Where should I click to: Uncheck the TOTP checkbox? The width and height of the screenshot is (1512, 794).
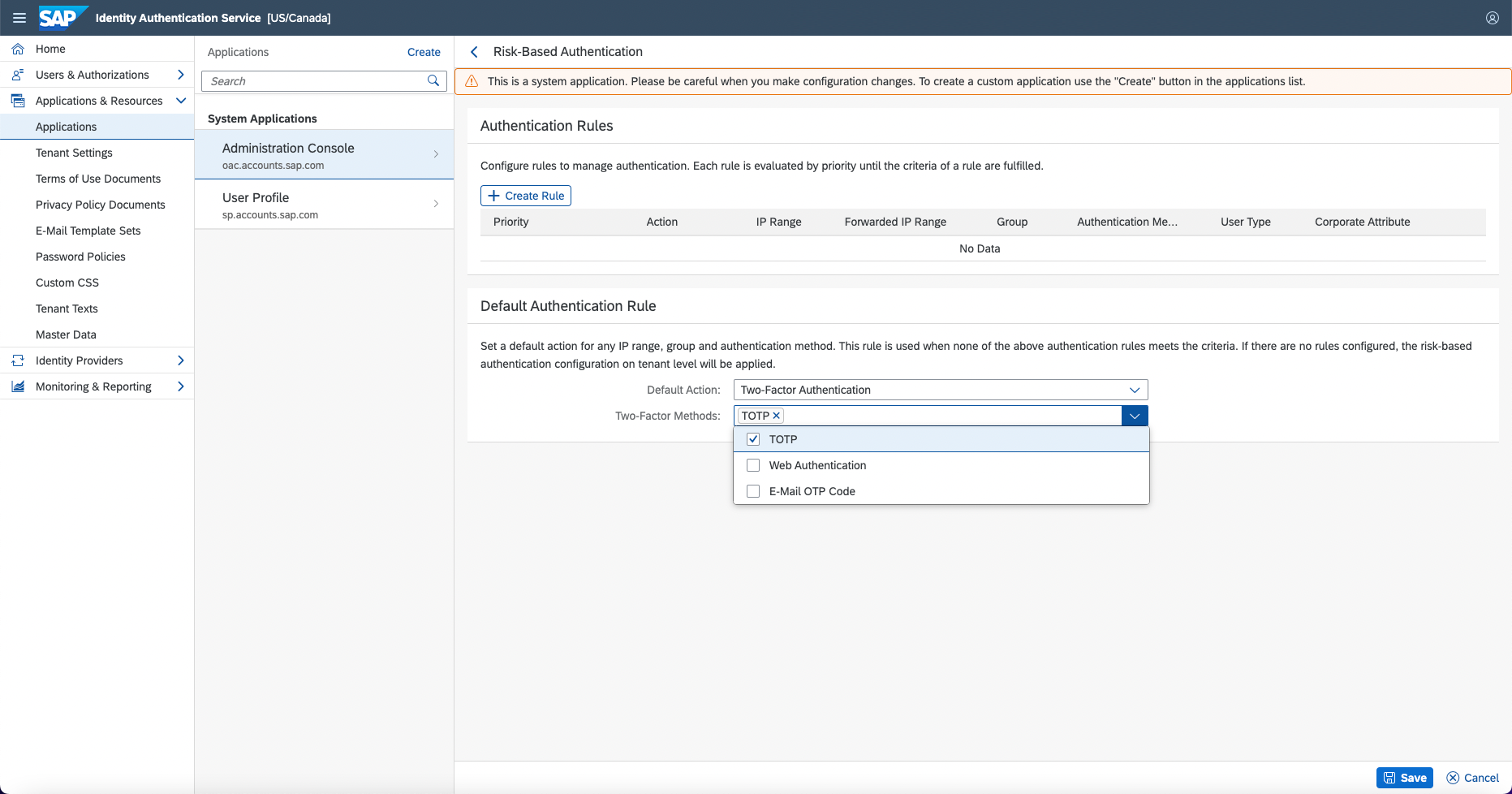coord(753,439)
